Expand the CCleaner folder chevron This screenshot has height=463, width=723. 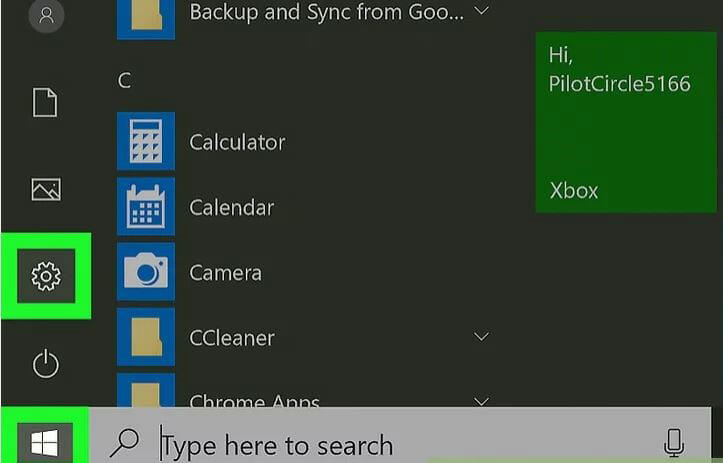[481, 337]
